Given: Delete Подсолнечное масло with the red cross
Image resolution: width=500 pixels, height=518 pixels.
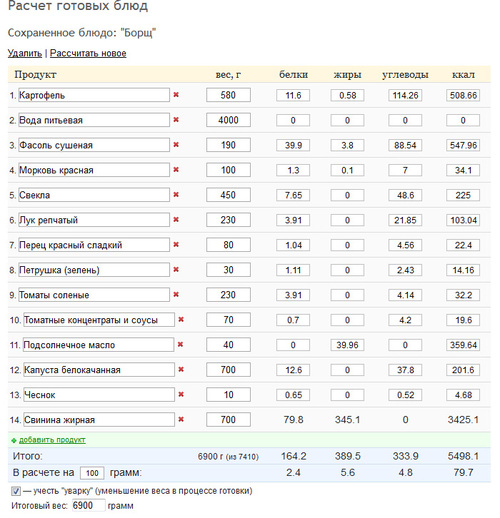Looking at the screenshot, I should tap(181, 345).
